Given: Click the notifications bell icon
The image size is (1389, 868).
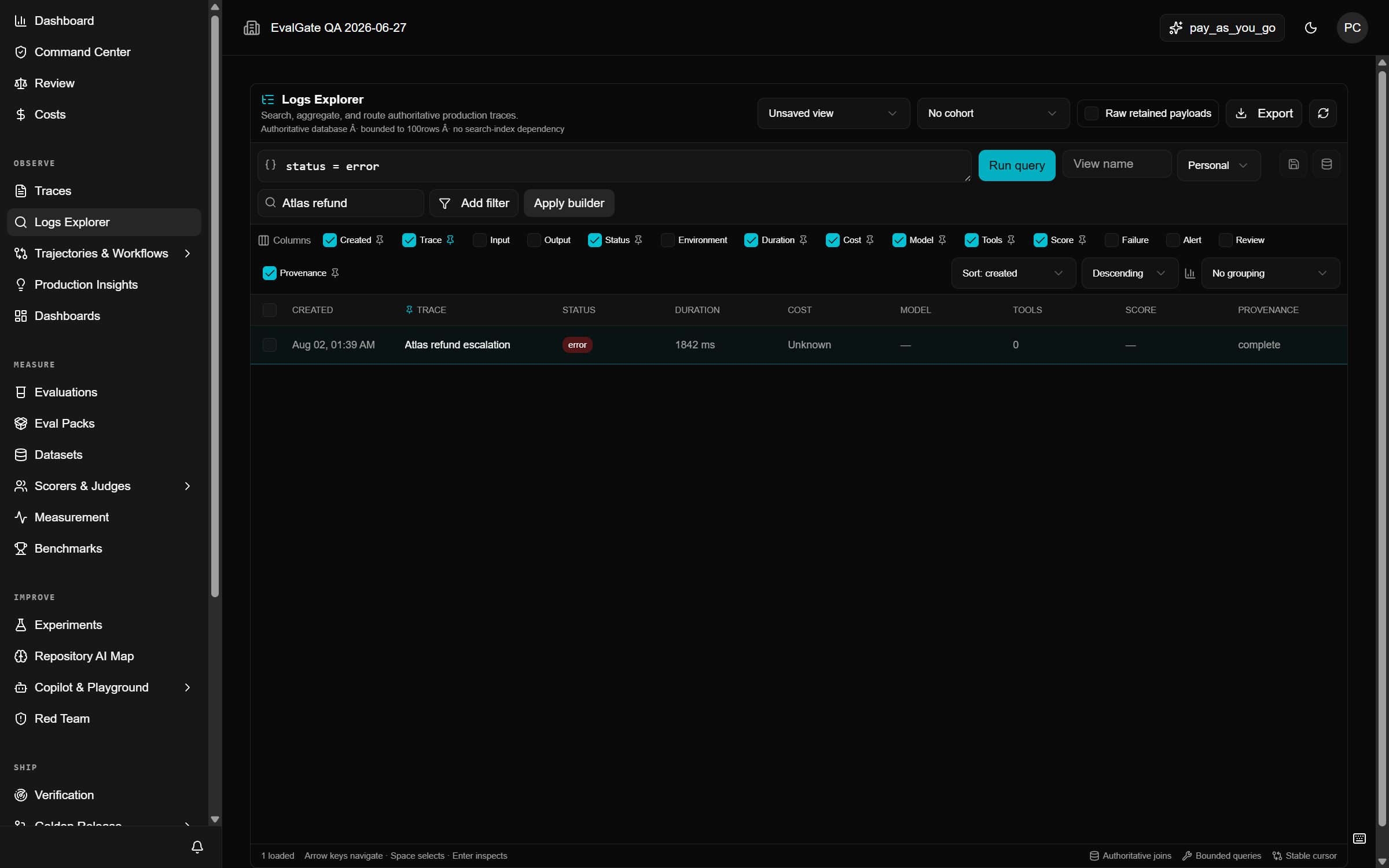Looking at the screenshot, I should pos(197,847).
